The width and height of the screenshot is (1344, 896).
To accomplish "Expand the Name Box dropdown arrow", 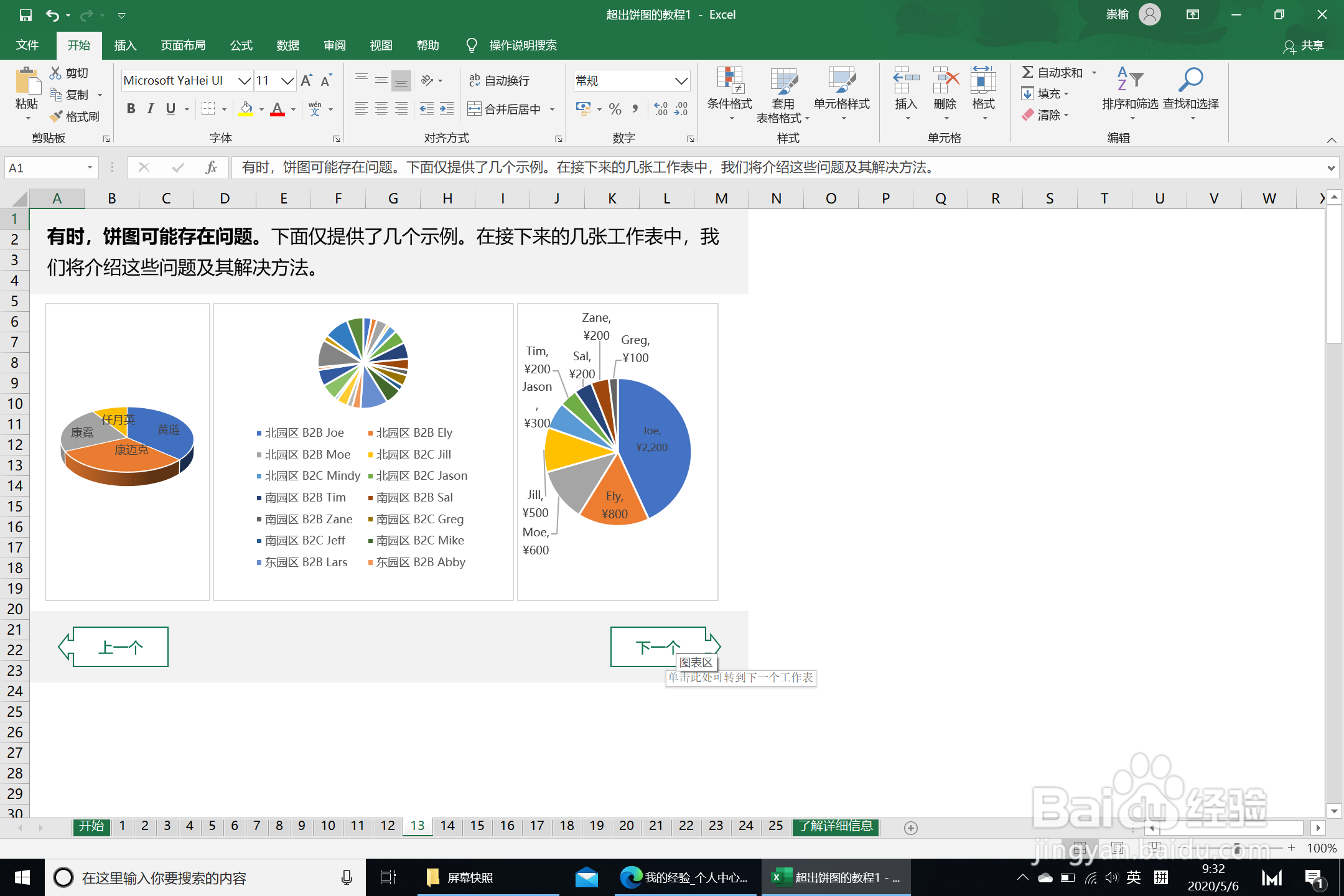I will point(90,167).
